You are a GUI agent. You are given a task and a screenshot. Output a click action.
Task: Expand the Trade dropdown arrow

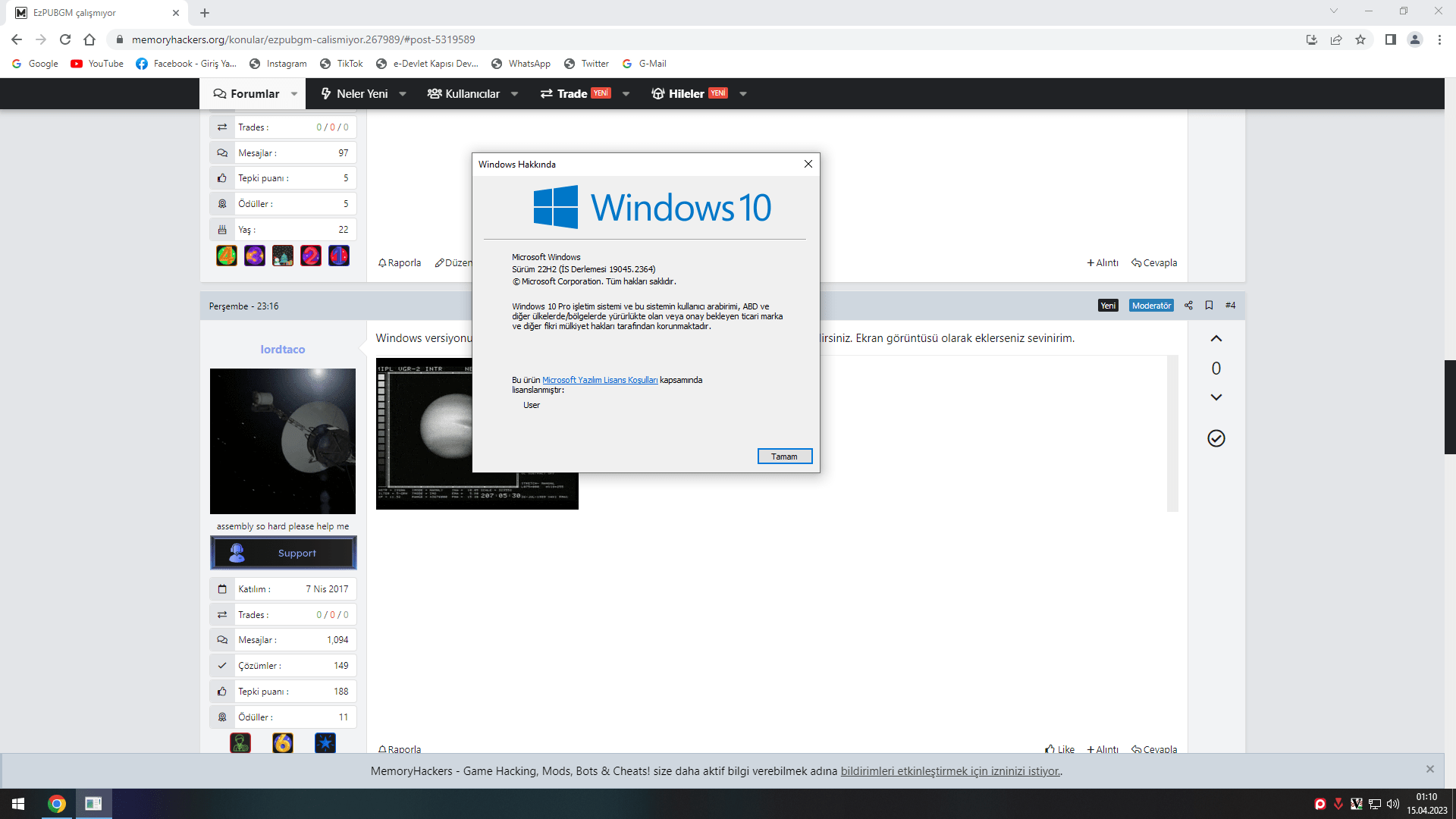626,94
